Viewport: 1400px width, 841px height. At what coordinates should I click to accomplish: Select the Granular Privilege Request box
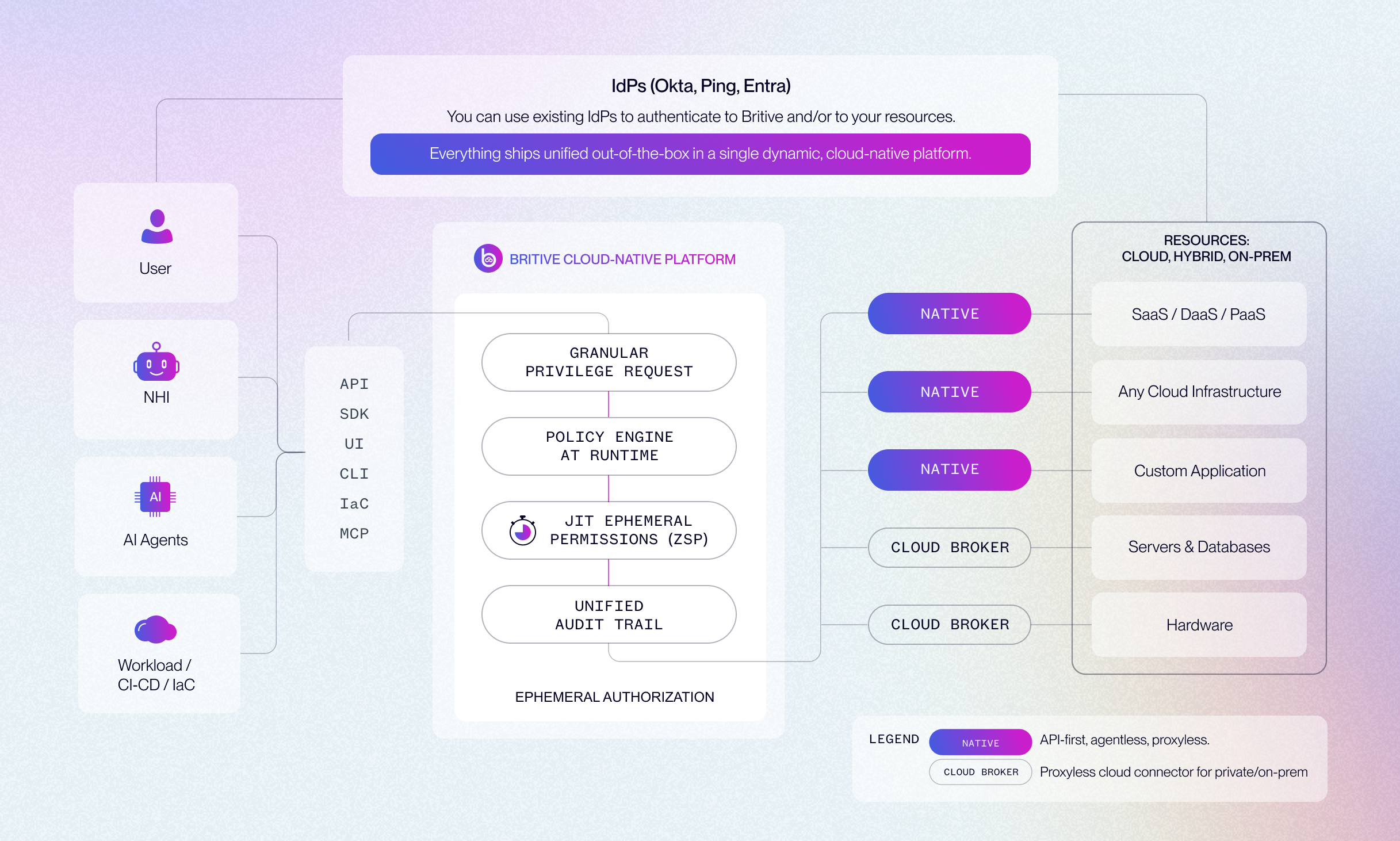pos(609,362)
